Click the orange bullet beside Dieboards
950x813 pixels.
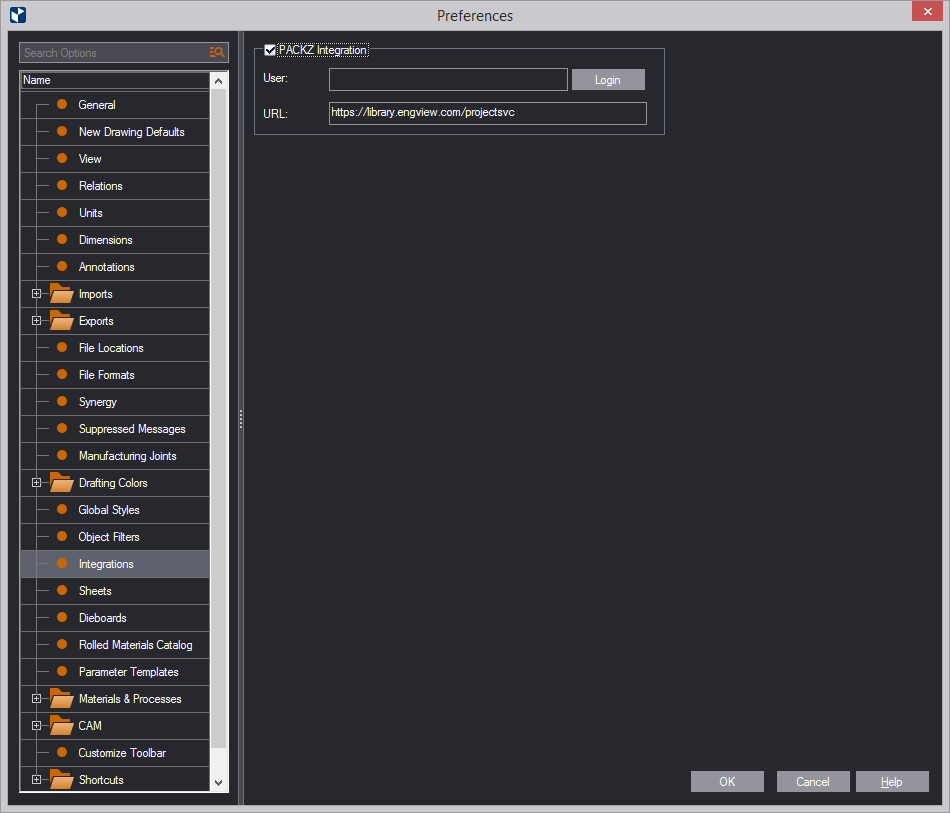coord(62,617)
